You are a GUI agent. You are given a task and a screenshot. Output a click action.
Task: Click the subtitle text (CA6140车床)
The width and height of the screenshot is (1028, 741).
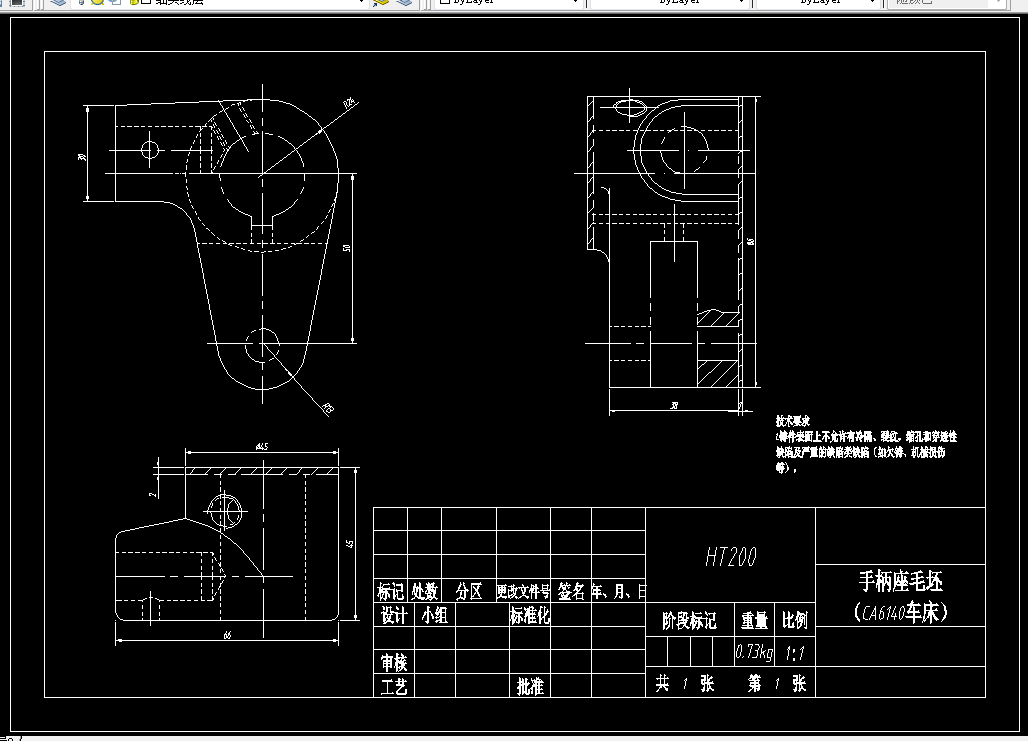901,612
